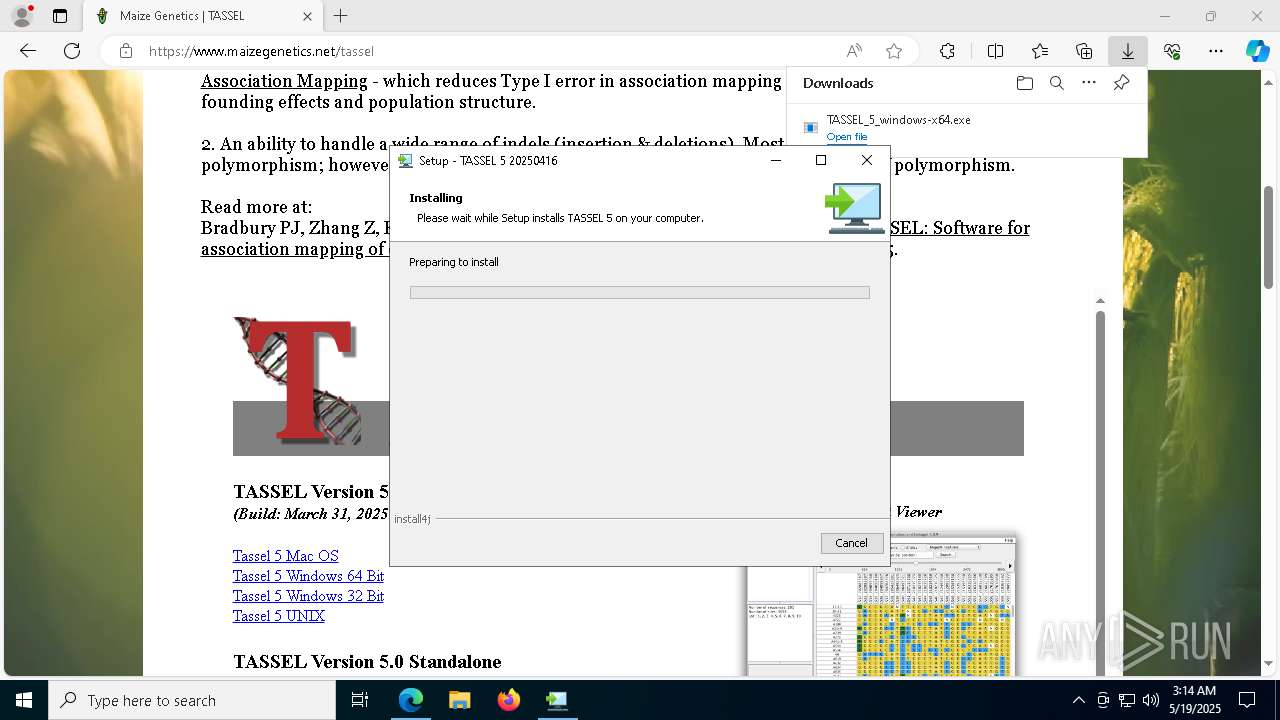The image size is (1280, 720).
Task: Search downloads with the magnifier icon
Action: point(1056,83)
